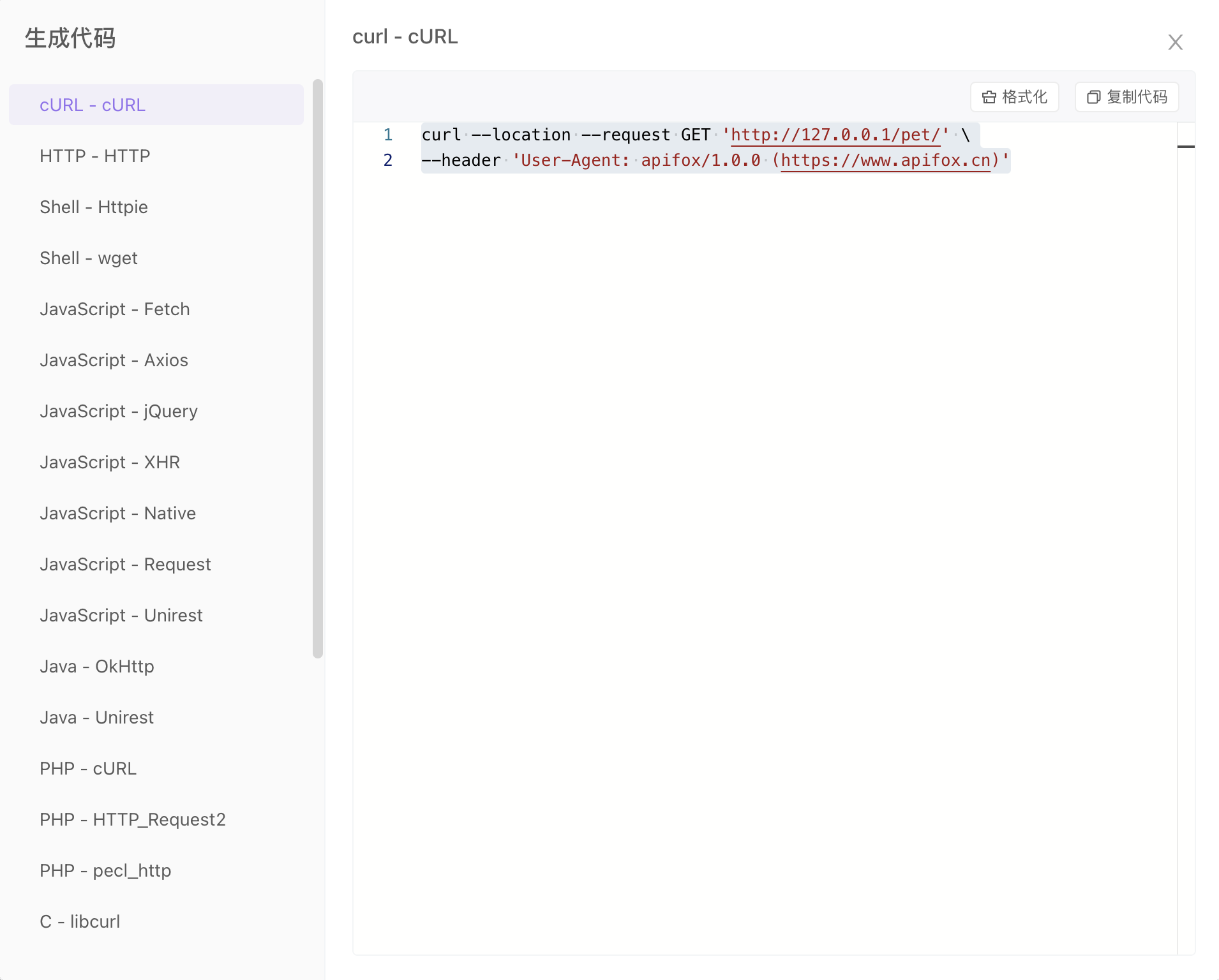Image resolution: width=1219 pixels, height=980 pixels.
Task: Close the generate code dialog
Action: pyautogui.click(x=1175, y=42)
